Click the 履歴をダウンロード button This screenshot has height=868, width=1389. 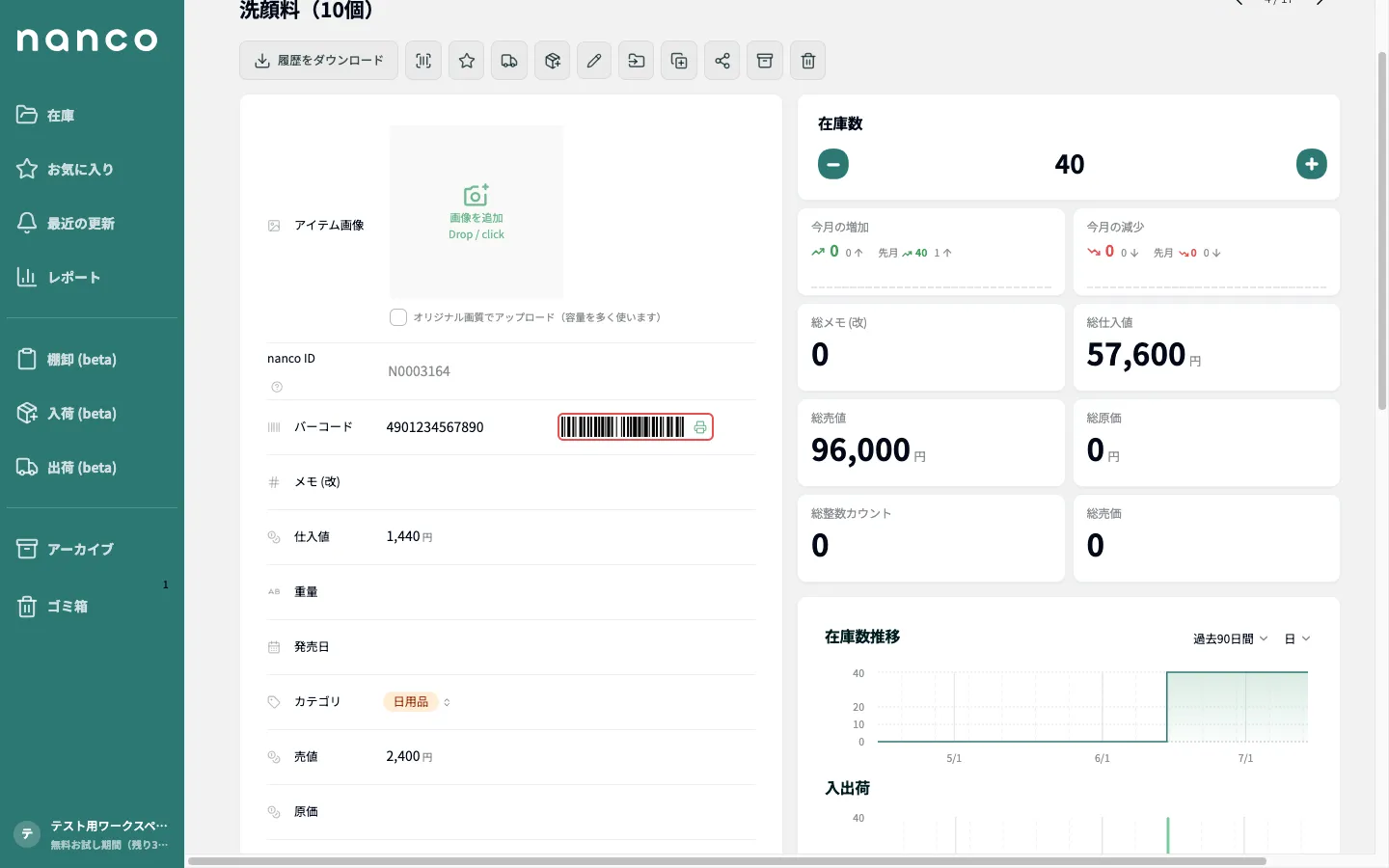coord(318,61)
